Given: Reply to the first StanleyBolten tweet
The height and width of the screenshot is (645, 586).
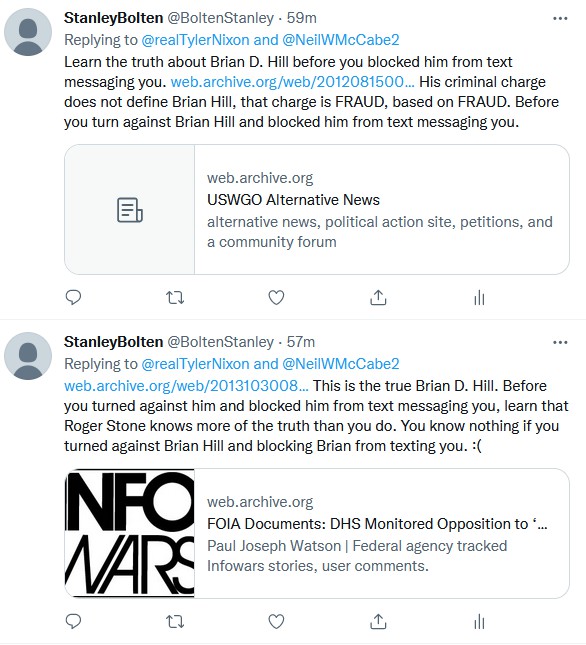Looking at the screenshot, I should pyautogui.click(x=73, y=297).
